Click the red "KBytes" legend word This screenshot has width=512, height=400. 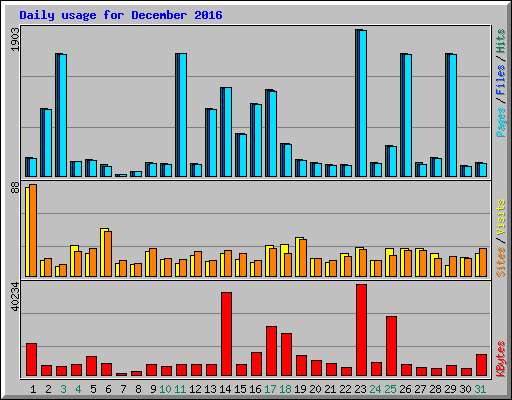[x=500, y=359]
